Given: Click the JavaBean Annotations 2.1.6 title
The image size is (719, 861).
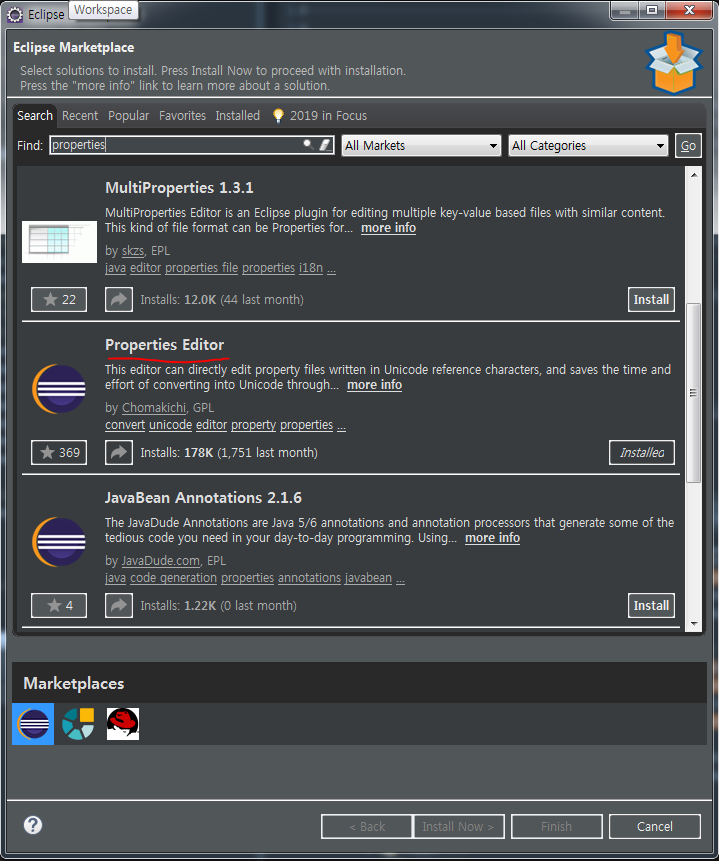Looking at the screenshot, I should coord(203,497).
